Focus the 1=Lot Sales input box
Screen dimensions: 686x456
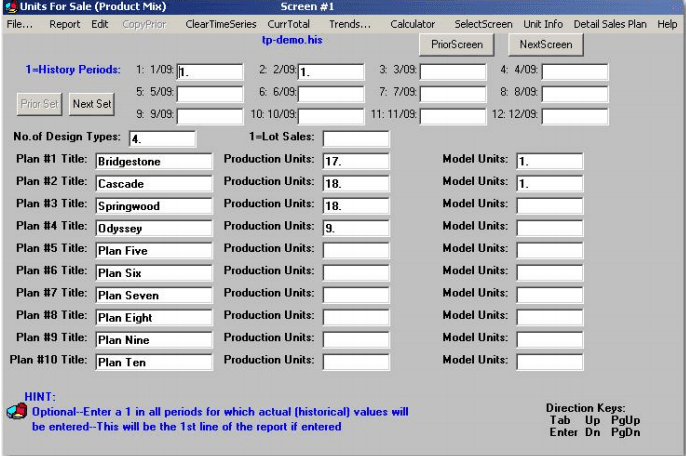355,138
